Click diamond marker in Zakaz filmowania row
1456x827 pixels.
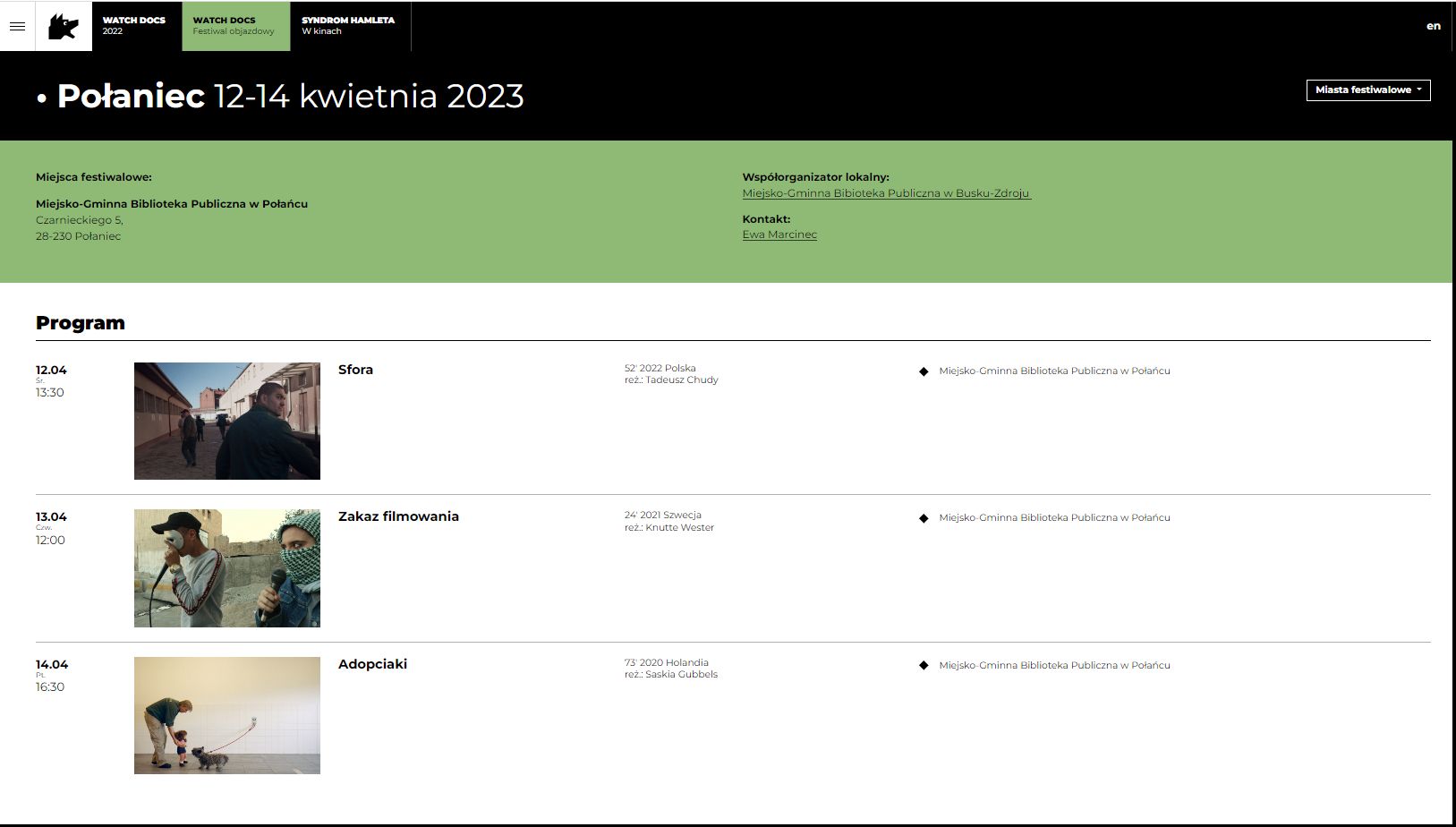(x=924, y=518)
